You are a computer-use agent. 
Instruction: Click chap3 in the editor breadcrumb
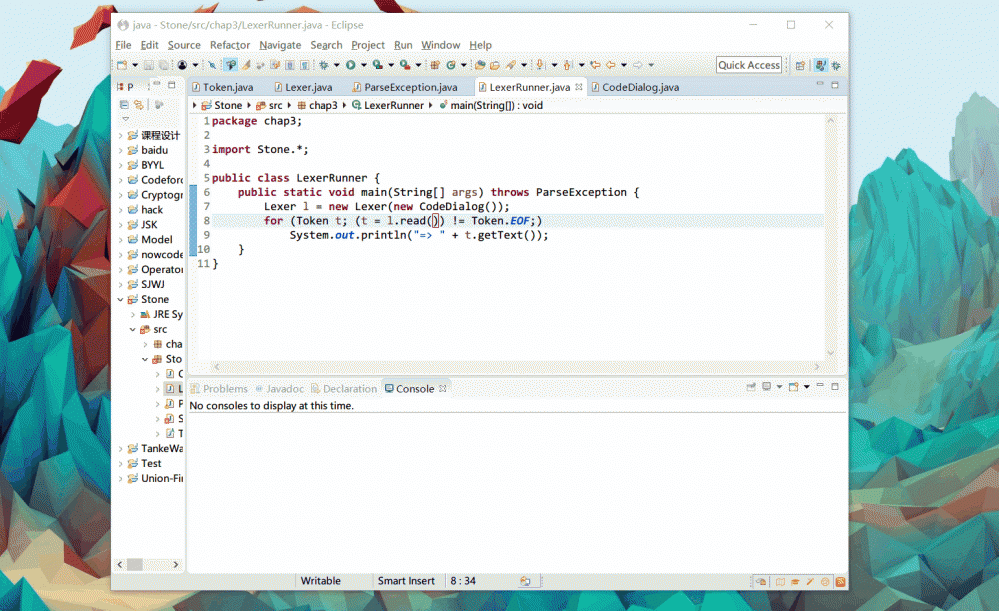click(x=322, y=105)
